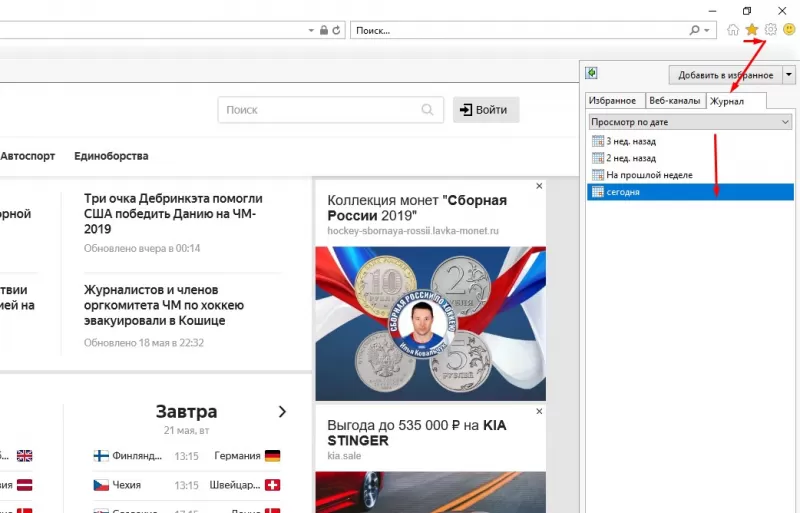800x513 pixels.
Task: Open Коллекция монет Сборная России ad title
Action: (x=417, y=208)
